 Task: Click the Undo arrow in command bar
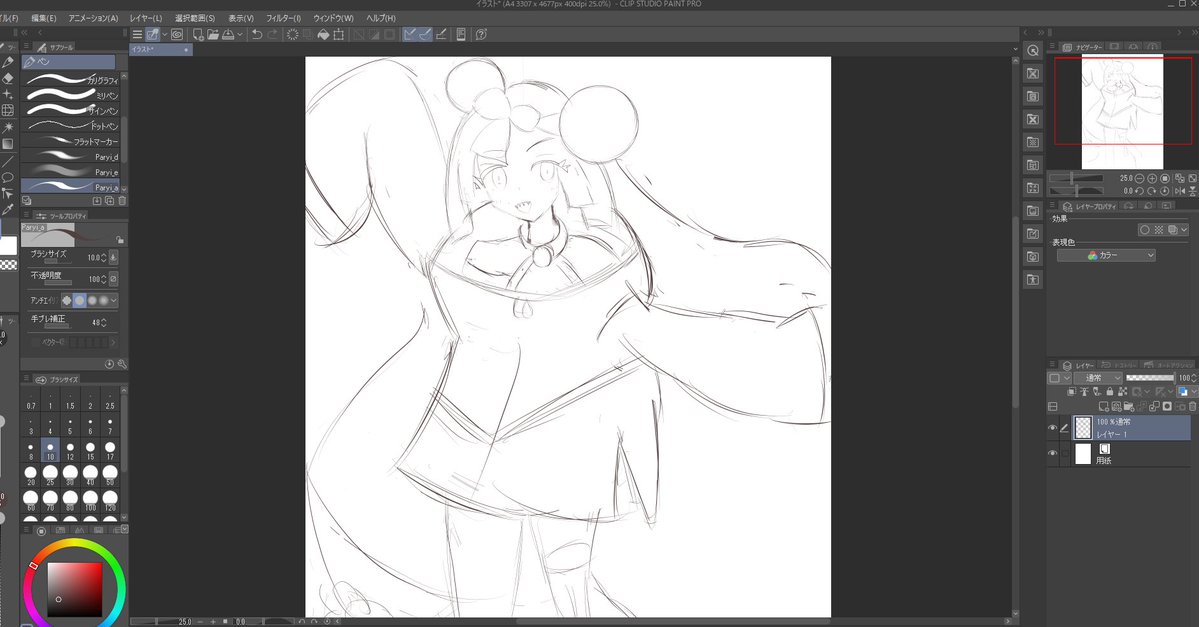tap(257, 34)
